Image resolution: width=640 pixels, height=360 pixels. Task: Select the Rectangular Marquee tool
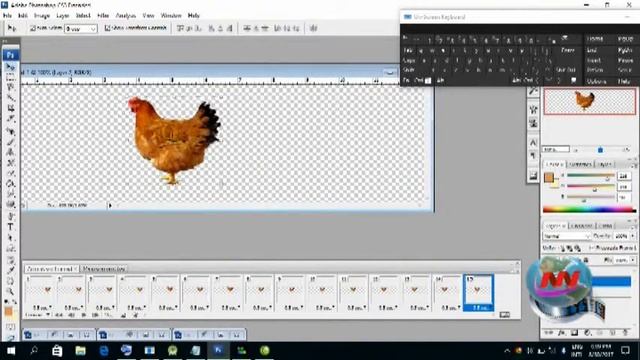tap(11, 77)
